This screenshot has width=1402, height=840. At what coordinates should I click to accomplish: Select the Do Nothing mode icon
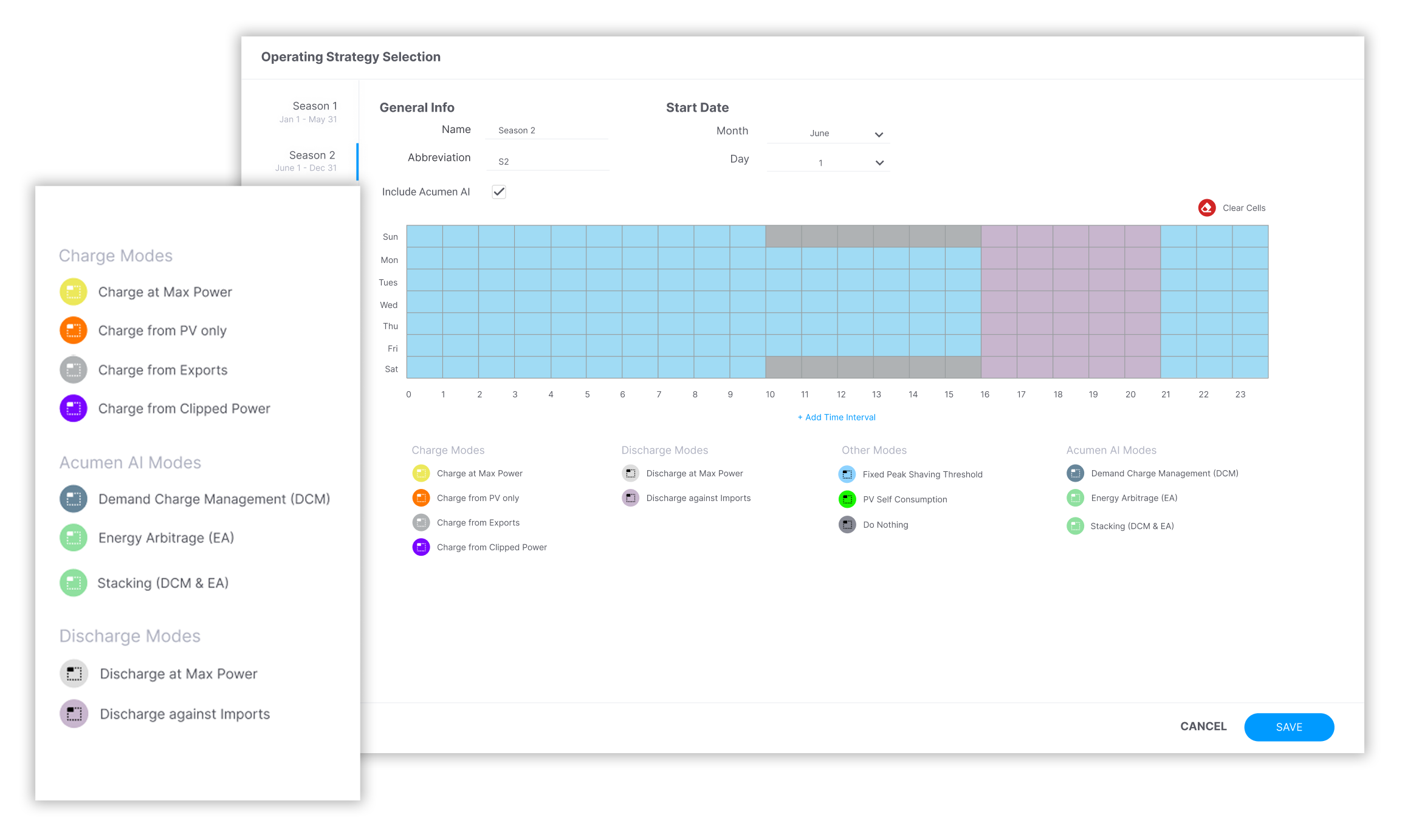click(x=847, y=524)
